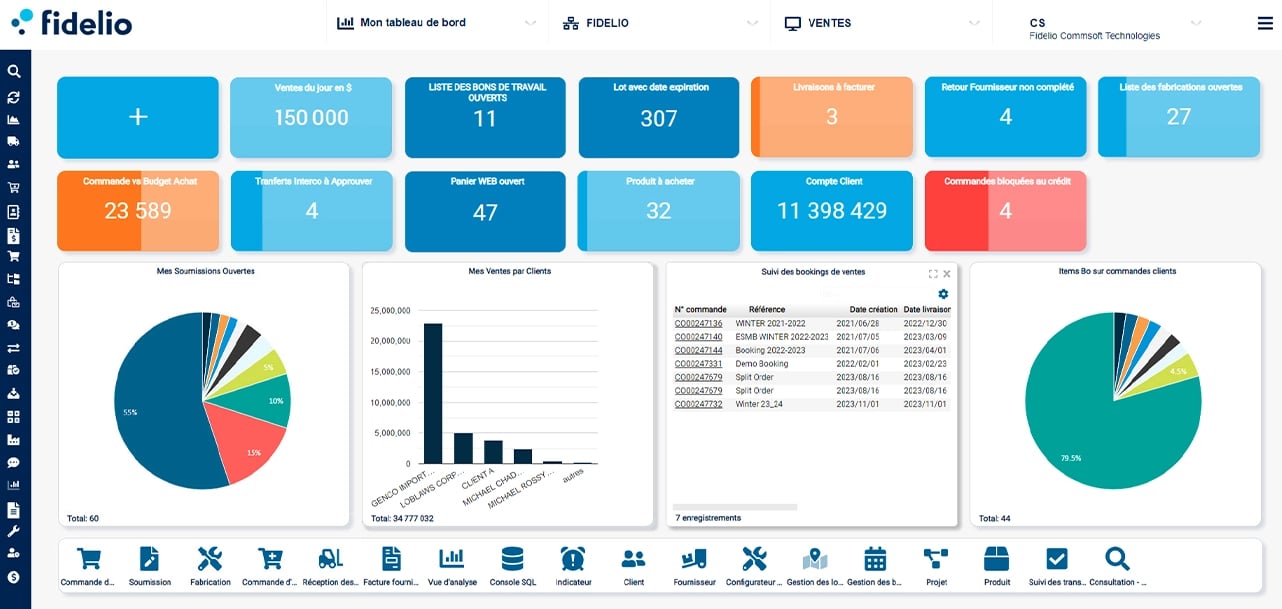
Task: Open the Configurateur shortcut
Action: 754,566
